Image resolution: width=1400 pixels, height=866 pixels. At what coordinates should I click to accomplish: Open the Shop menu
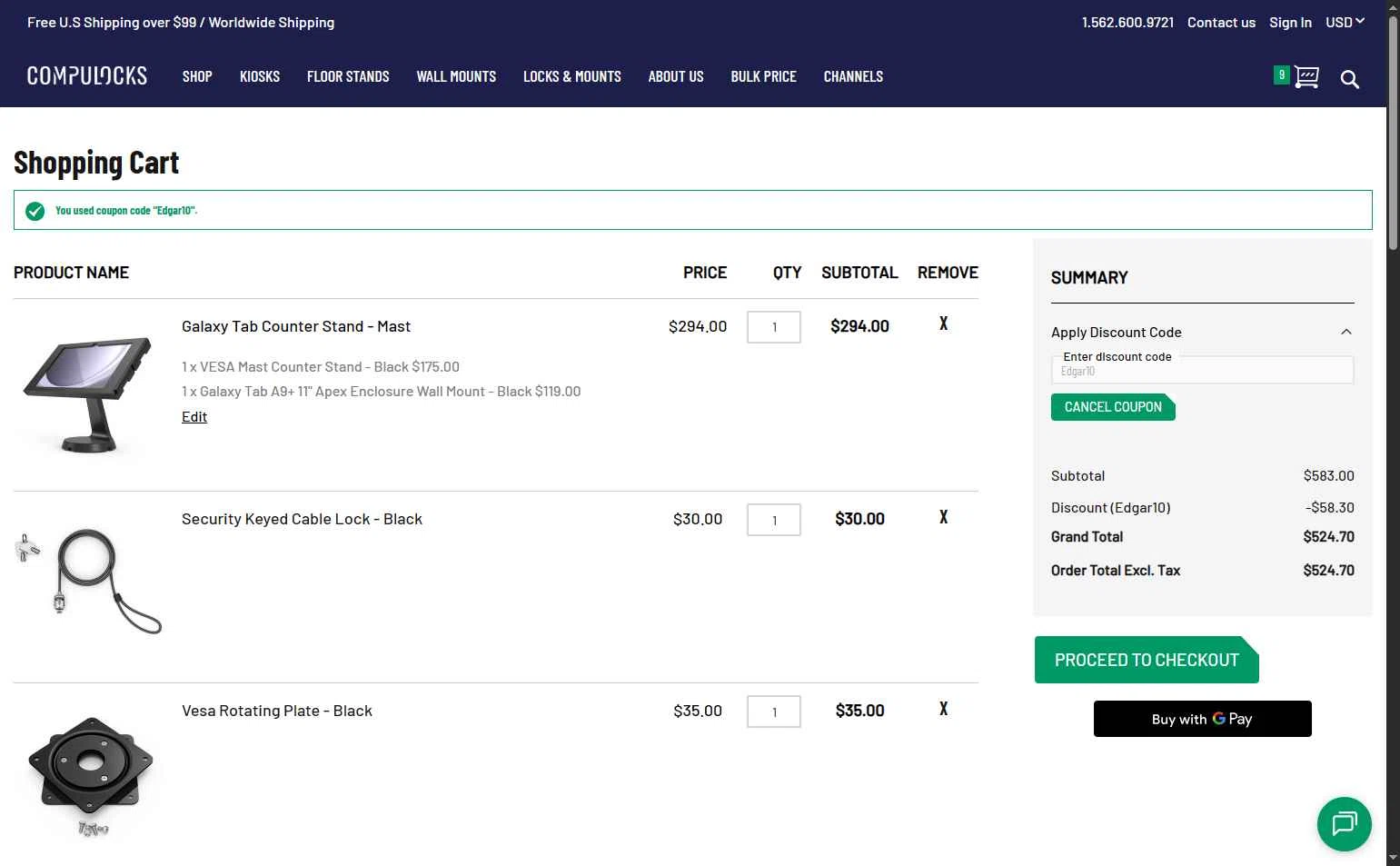197,76
